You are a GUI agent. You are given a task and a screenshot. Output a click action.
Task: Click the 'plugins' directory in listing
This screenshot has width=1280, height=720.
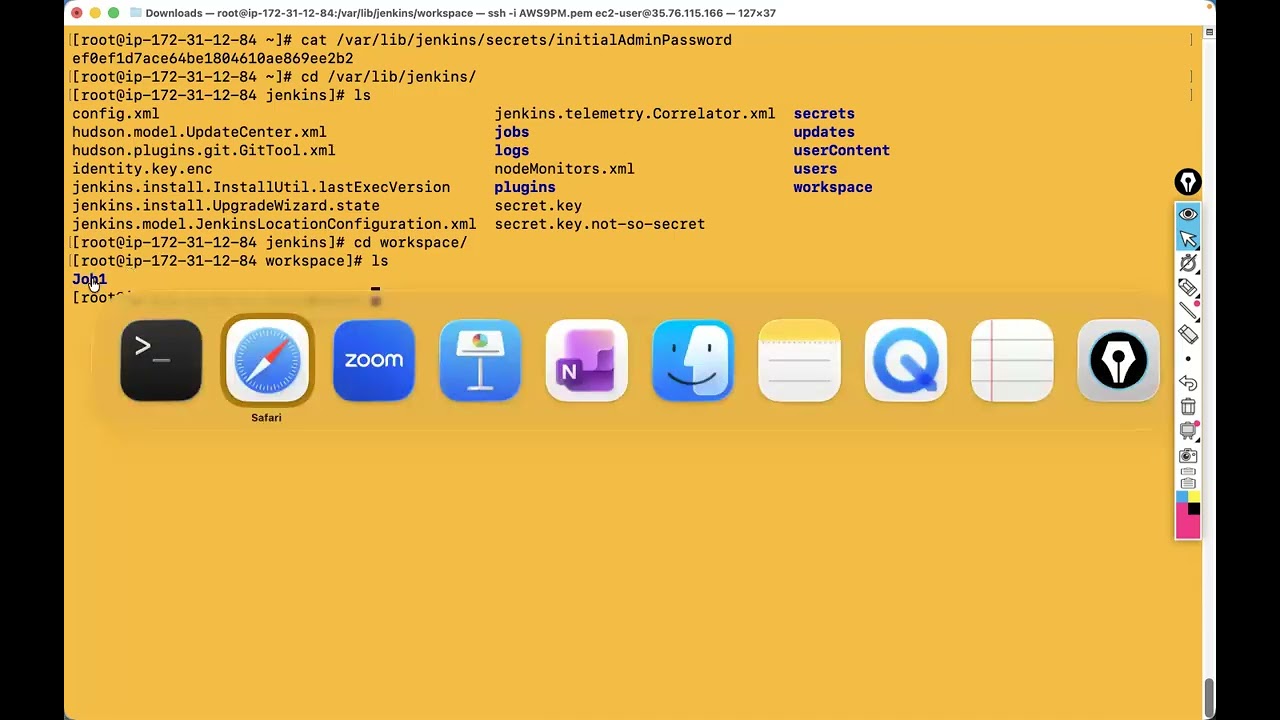[525, 187]
